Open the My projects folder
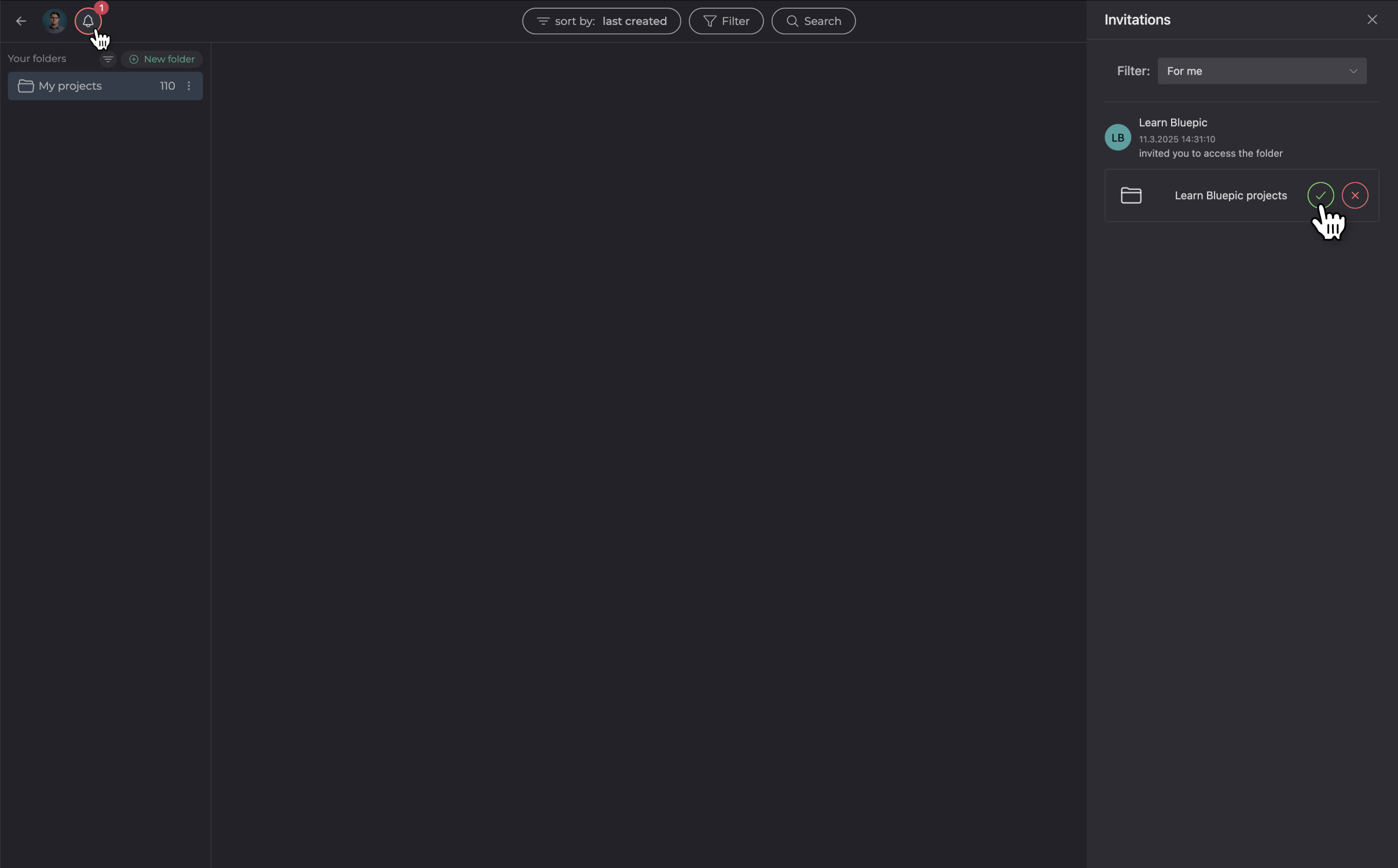1398x868 pixels. [x=105, y=86]
